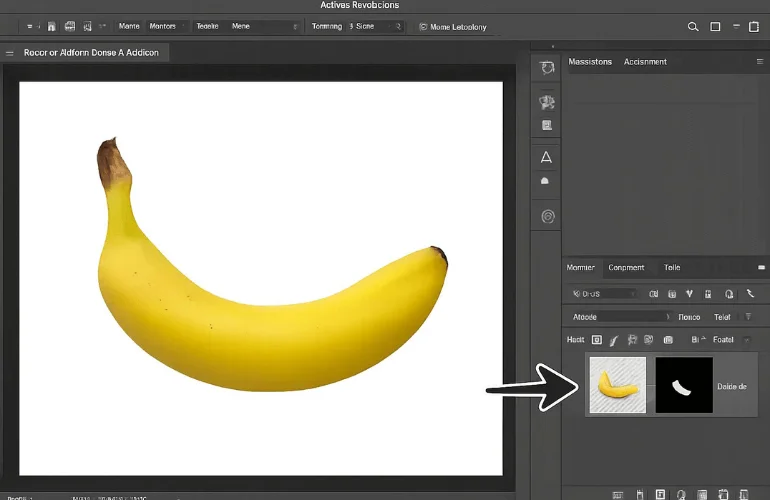The height and width of the screenshot is (500, 770).
Task: Select the Conpment panel tab
Action: (626, 268)
